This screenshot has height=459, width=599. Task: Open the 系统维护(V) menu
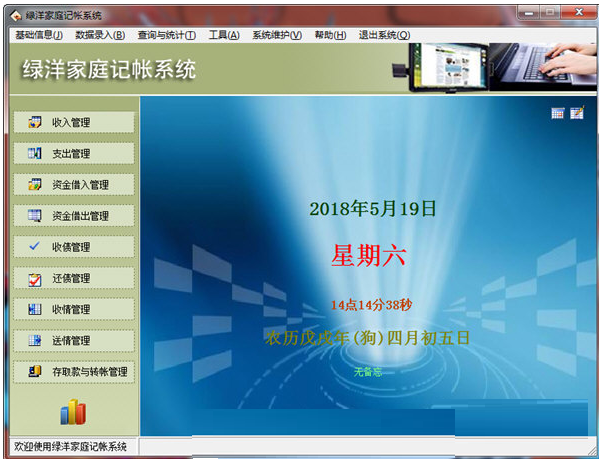tap(277, 35)
